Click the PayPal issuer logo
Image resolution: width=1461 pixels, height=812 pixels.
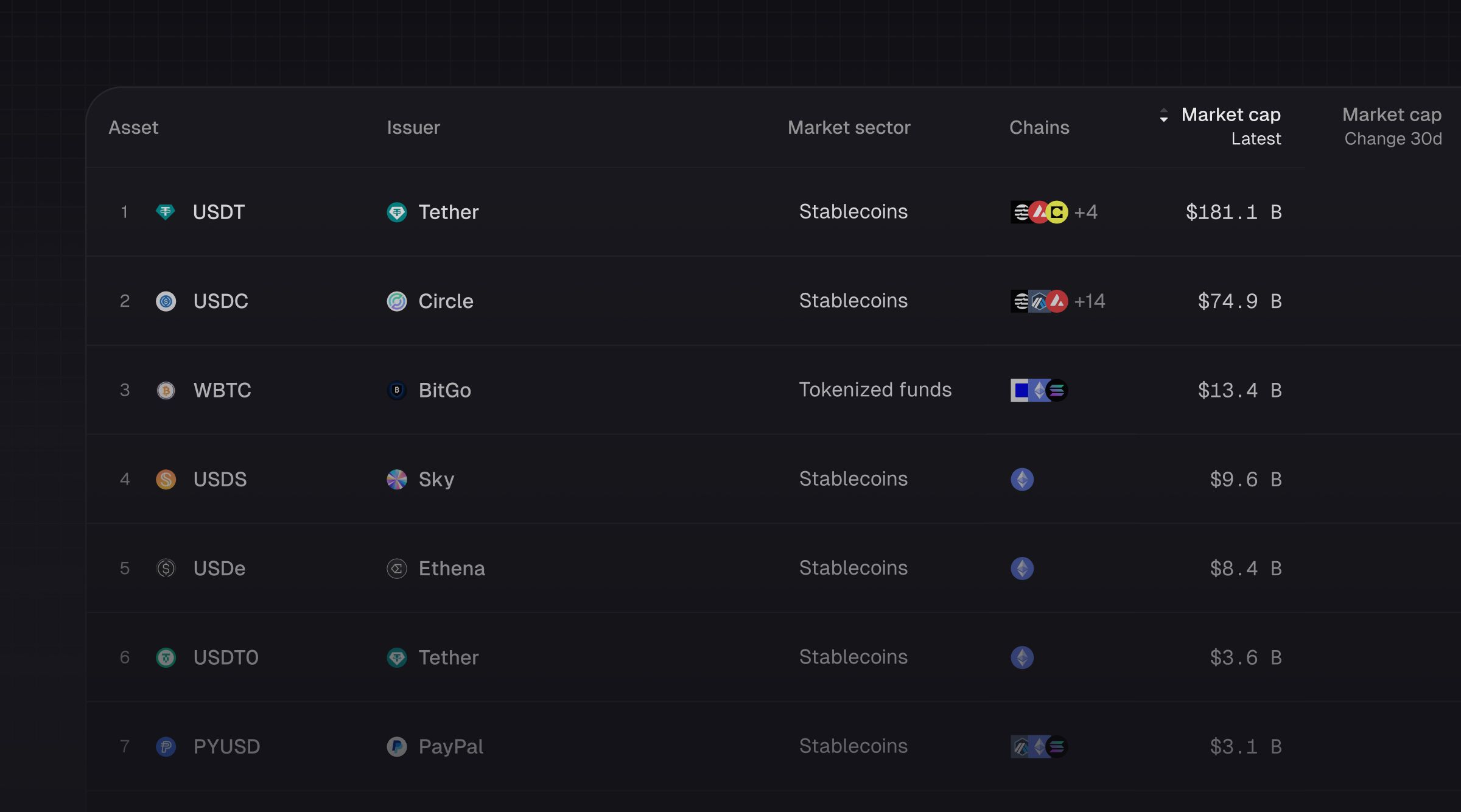(x=396, y=746)
